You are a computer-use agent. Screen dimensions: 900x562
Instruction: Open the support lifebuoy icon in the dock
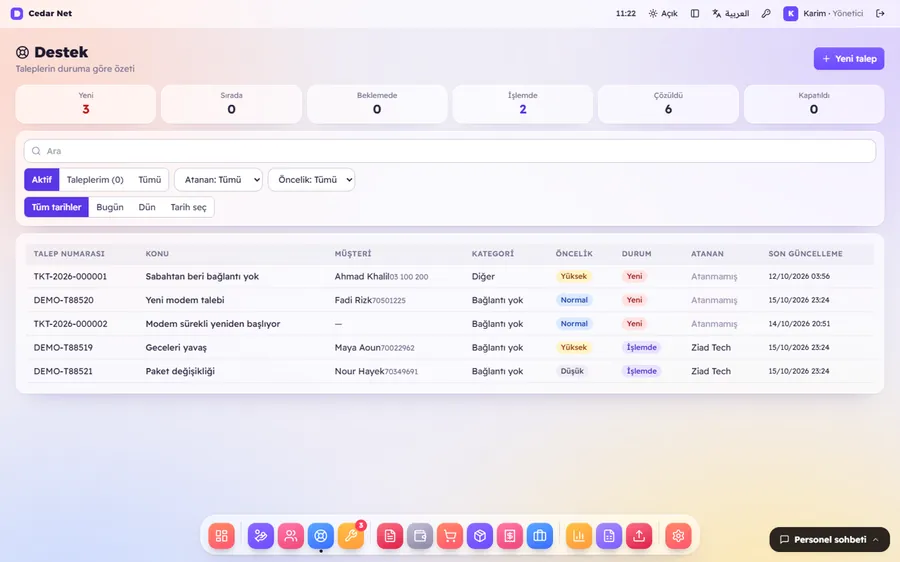pyautogui.click(x=321, y=536)
